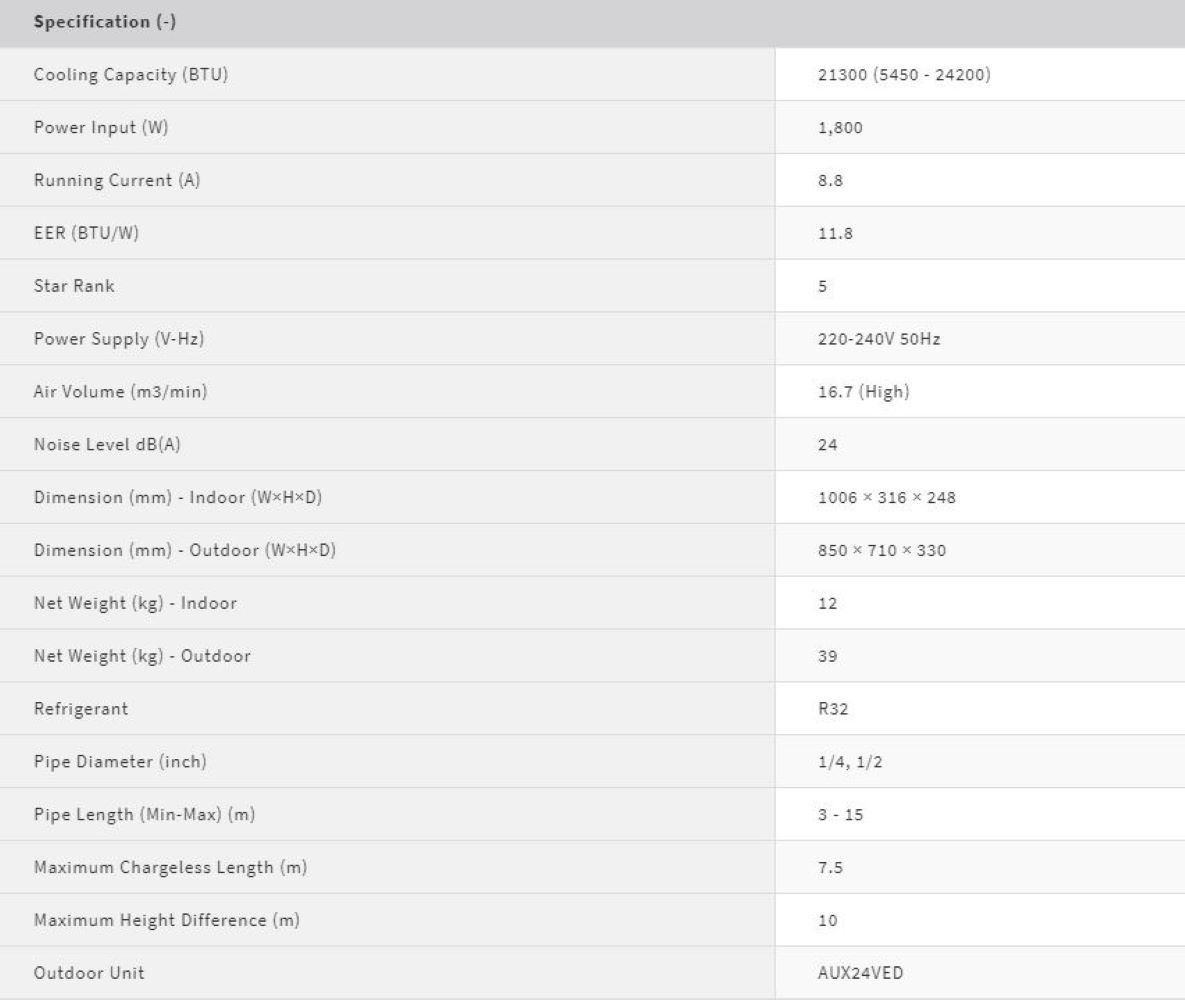Select the 21300 (5450 - 24200) value

[904, 75]
